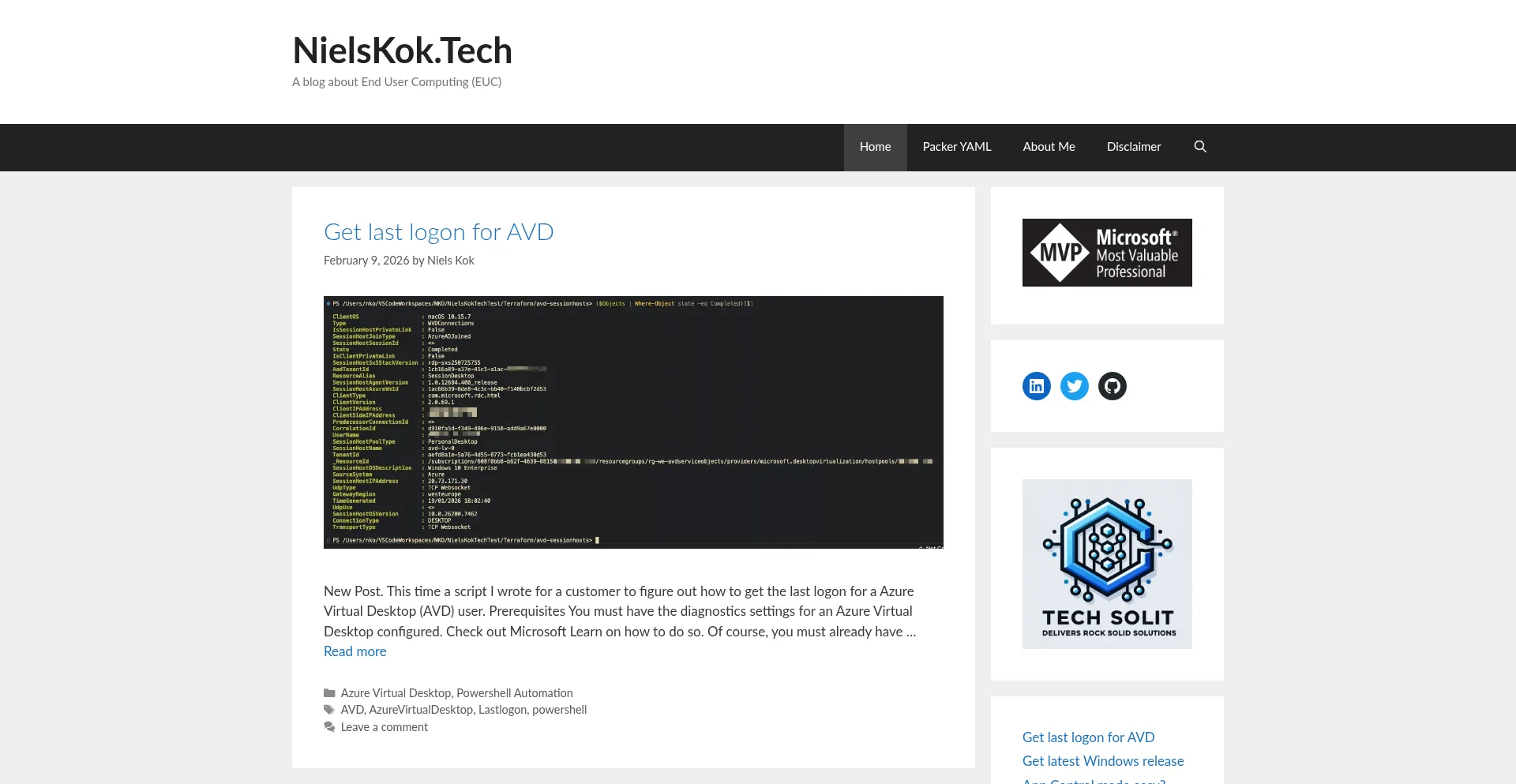Go to the Home menu item
Viewport: 1516px width, 784px height.
(x=875, y=147)
